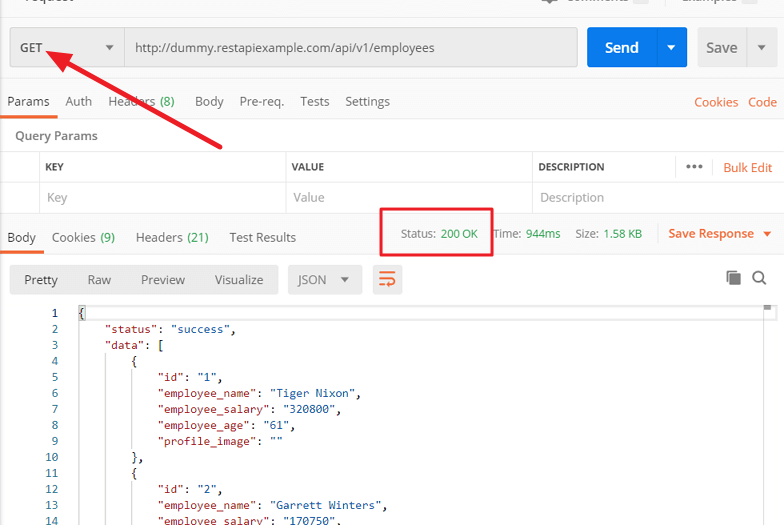Open the JSON format dropdown
784x525 pixels.
324,280
